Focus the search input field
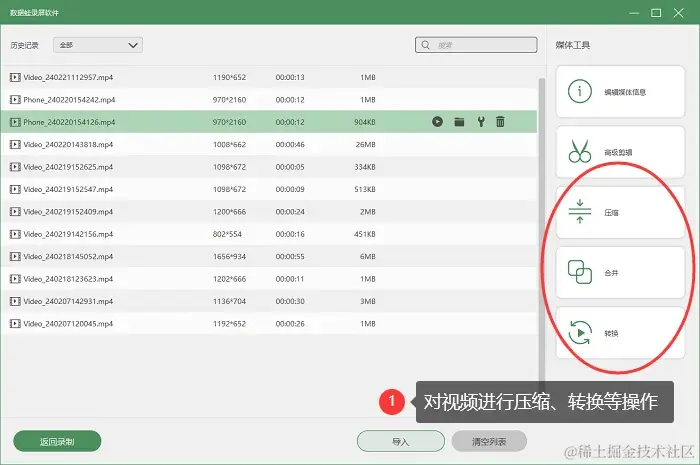Screen dimensions: 700x465 point(476,45)
